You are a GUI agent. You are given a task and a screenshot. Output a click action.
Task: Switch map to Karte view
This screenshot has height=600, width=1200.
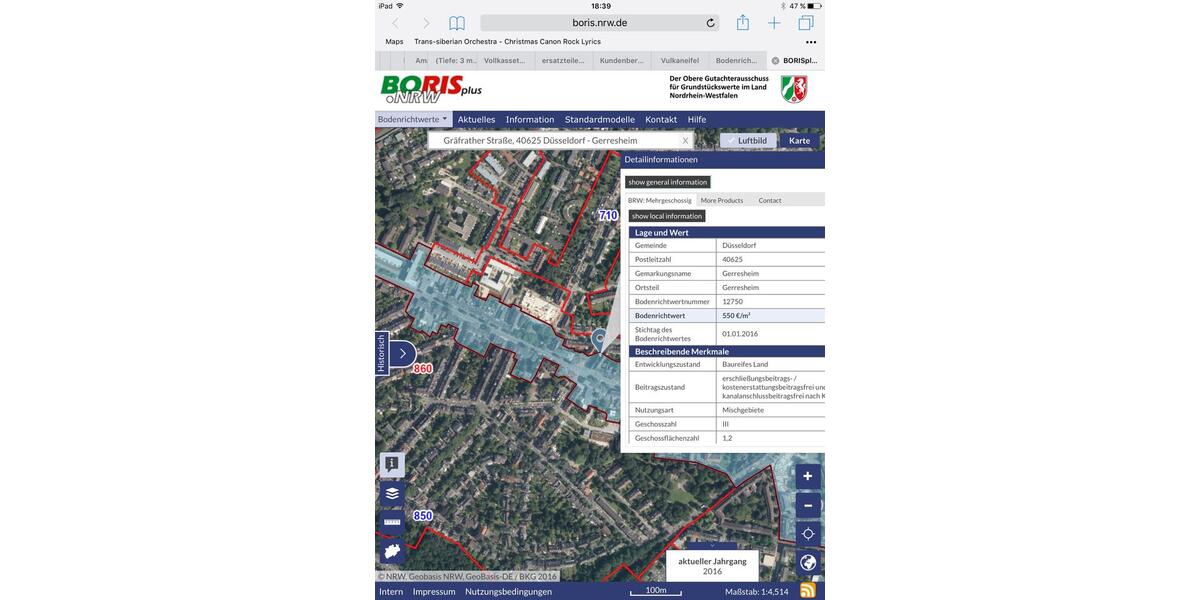pos(800,141)
